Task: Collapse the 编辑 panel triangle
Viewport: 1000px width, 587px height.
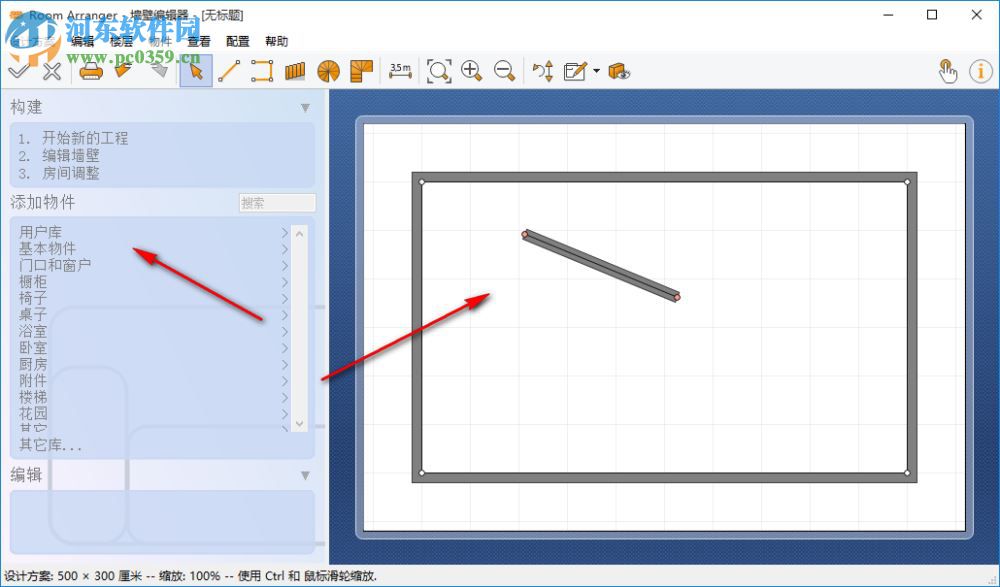Action: point(305,475)
